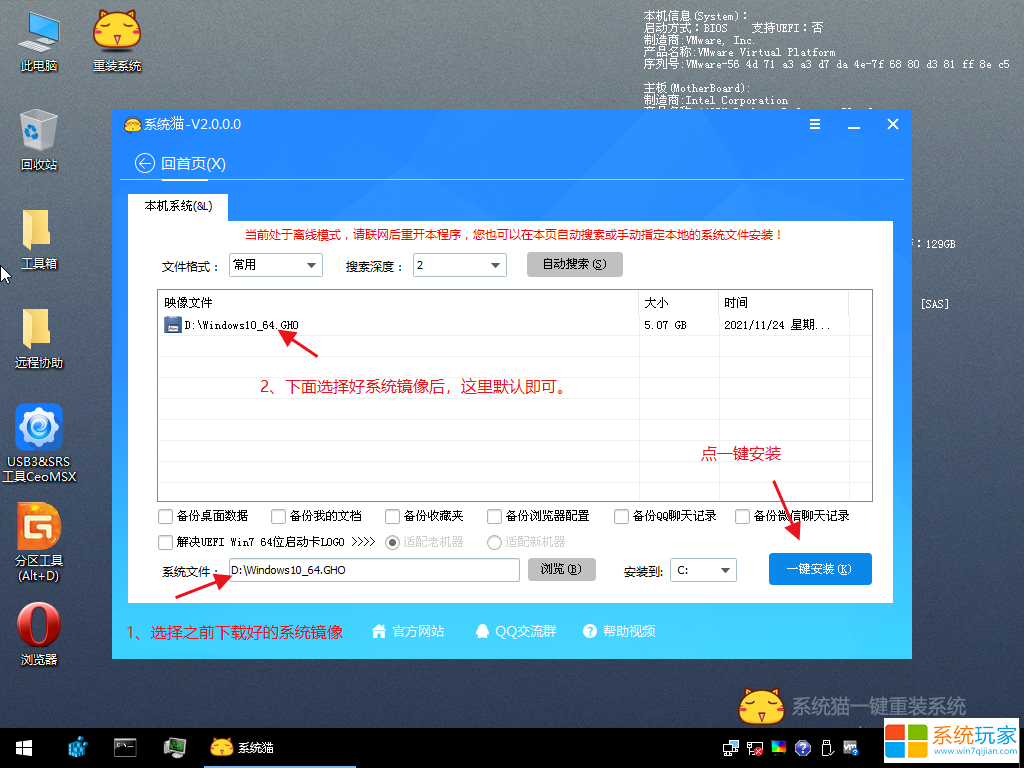The image size is (1024, 768).
Task: Enable 备份浏览器配置 checkbox
Action: (x=494, y=517)
